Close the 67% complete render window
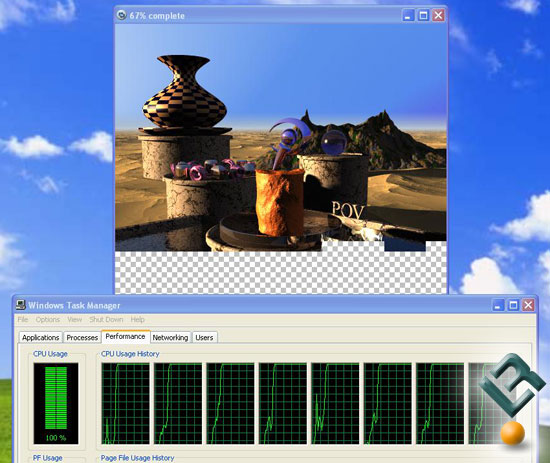 [x=438, y=15]
